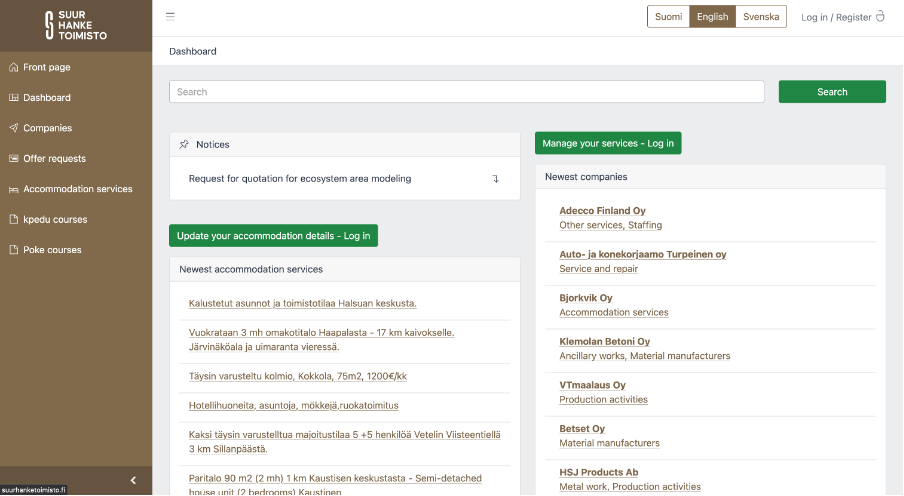Open Adecco Finland Oy company link

point(602,211)
